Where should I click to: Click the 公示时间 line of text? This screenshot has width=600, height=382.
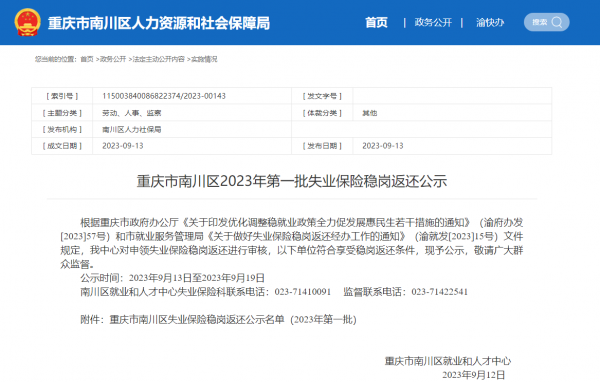coord(172,278)
